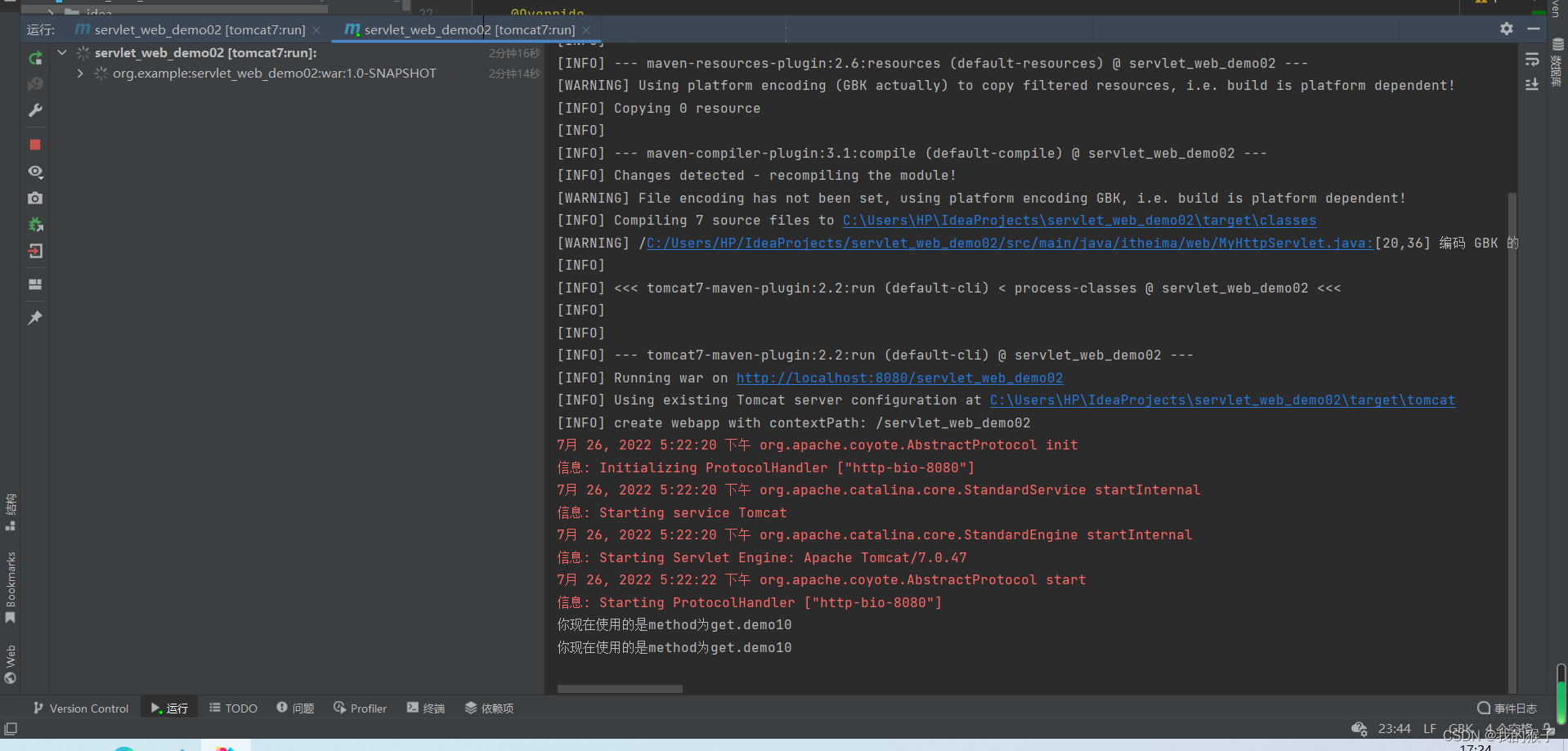Collapse servlet_web_demo02 [tomcat7:run] node
The image size is (1568, 751).
tap(61, 52)
